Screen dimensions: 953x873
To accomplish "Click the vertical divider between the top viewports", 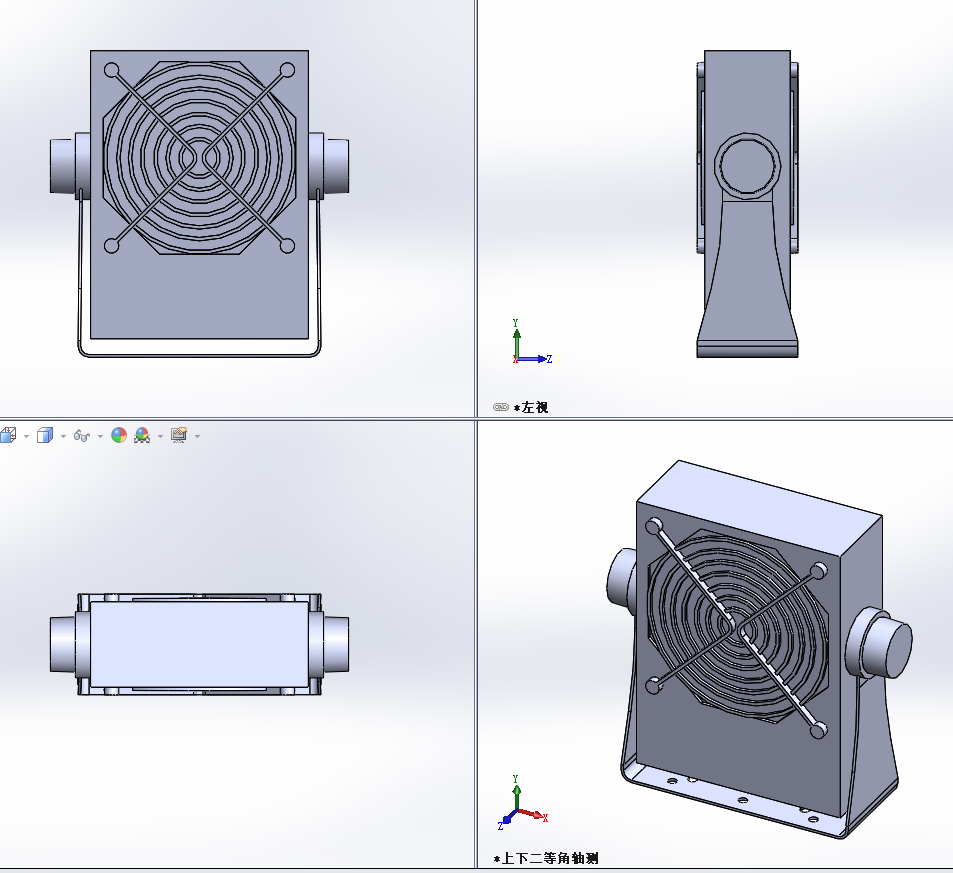I will (476, 200).
